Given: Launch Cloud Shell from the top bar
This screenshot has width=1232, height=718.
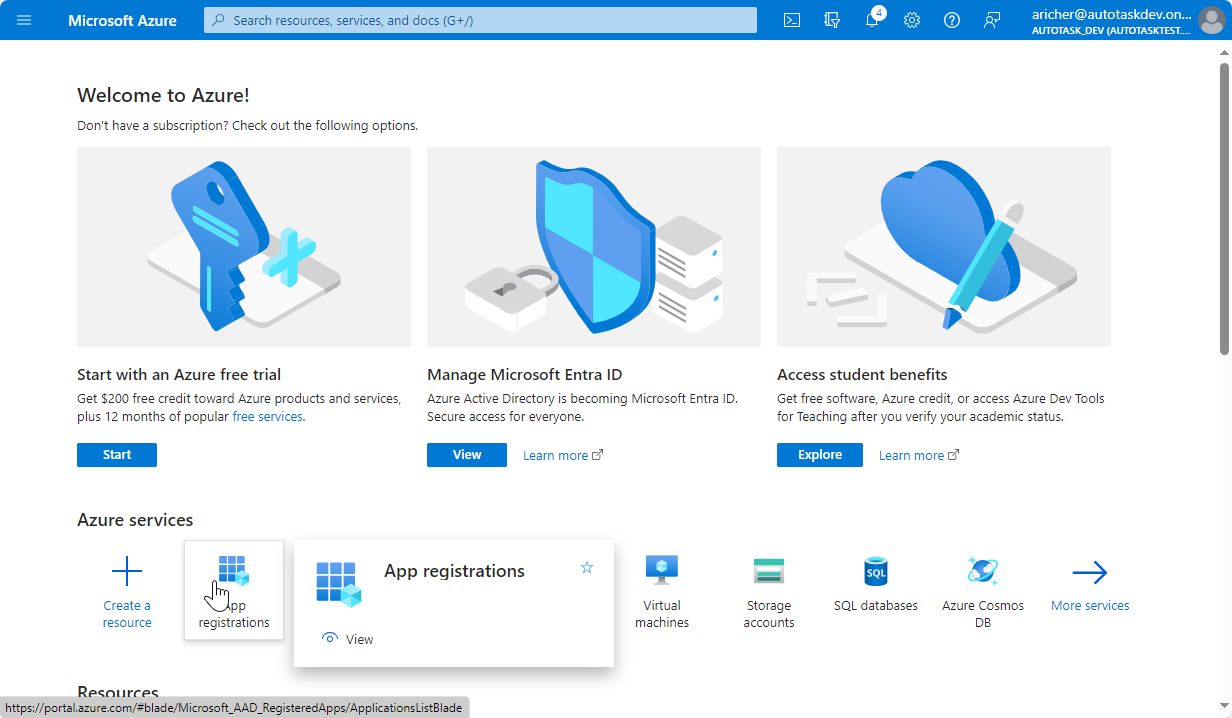Looking at the screenshot, I should tap(791, 20).
